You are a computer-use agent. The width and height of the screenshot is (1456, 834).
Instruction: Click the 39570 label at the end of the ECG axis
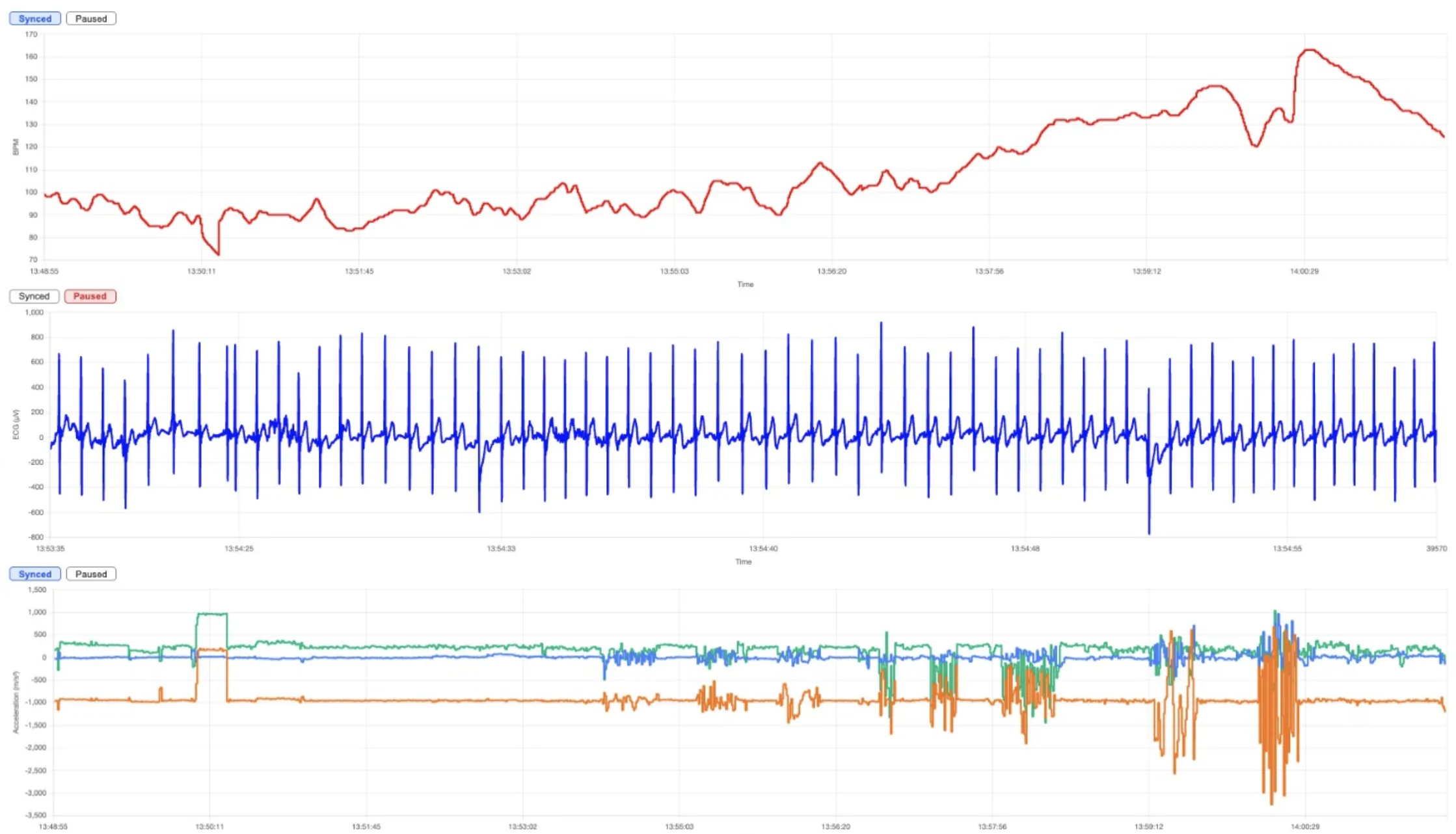tap(1436, 548)
